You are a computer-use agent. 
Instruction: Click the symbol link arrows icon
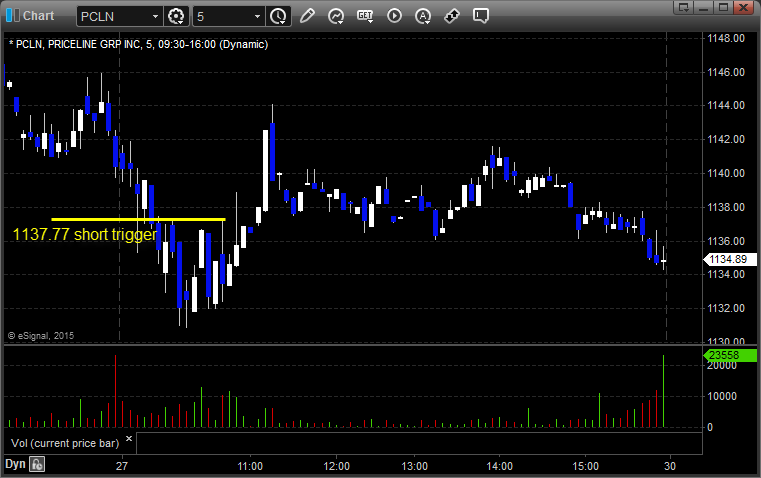point(452,16)
